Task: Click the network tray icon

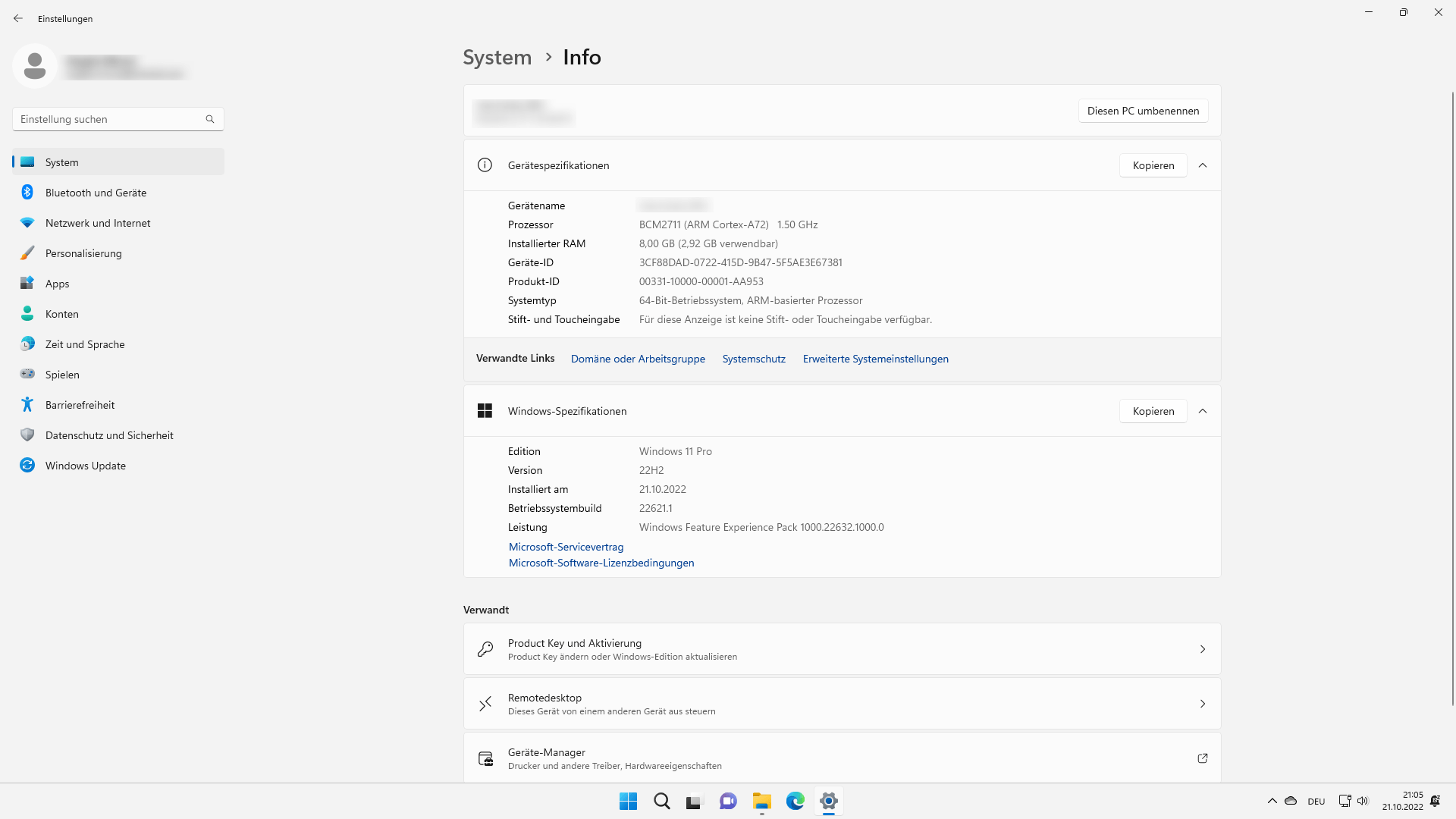Action: point(1345,801)
